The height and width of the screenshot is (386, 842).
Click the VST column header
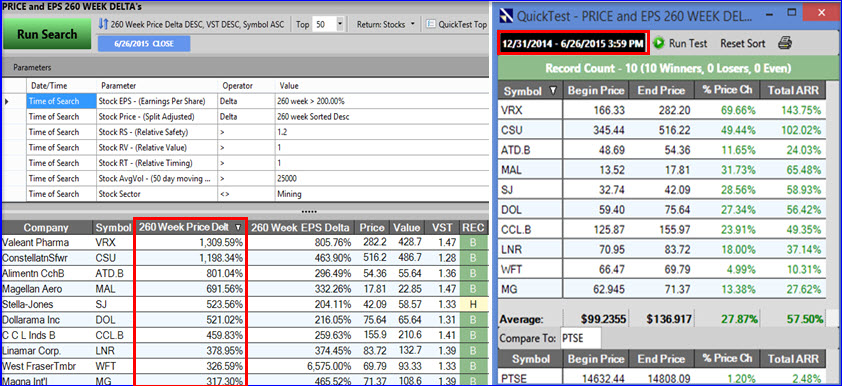(x=442, y=227)
